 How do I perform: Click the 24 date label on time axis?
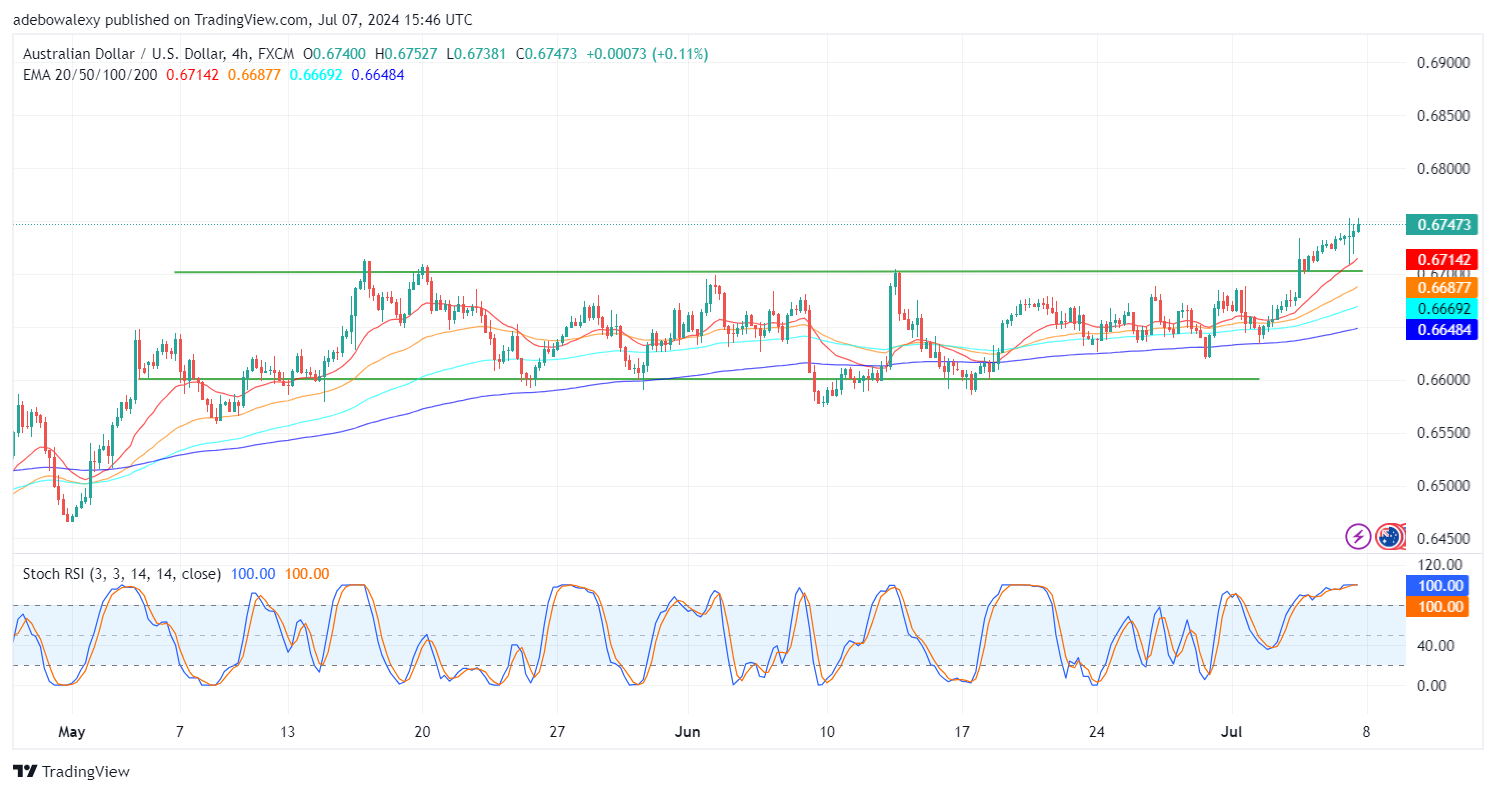click(x=1097, y=731)
